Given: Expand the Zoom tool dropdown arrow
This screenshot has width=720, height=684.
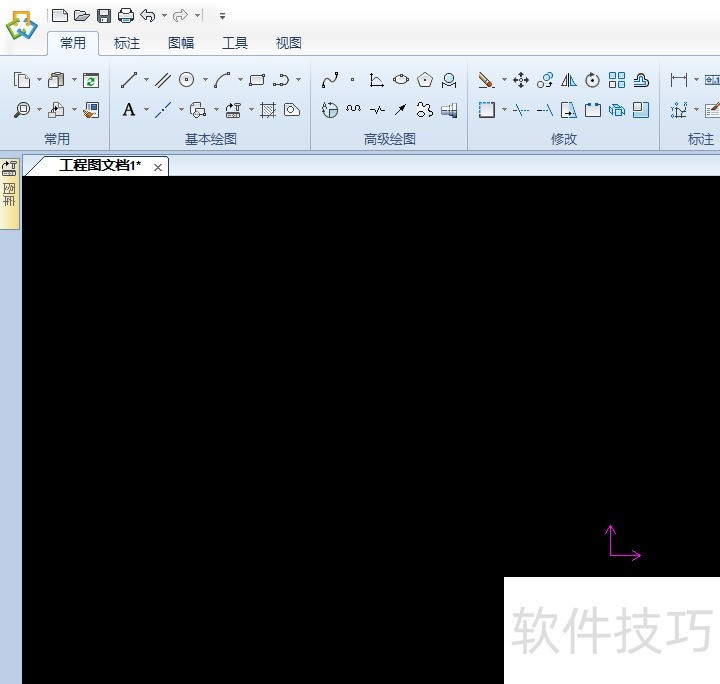Looking at the screenshot, I should click(39, 110).
